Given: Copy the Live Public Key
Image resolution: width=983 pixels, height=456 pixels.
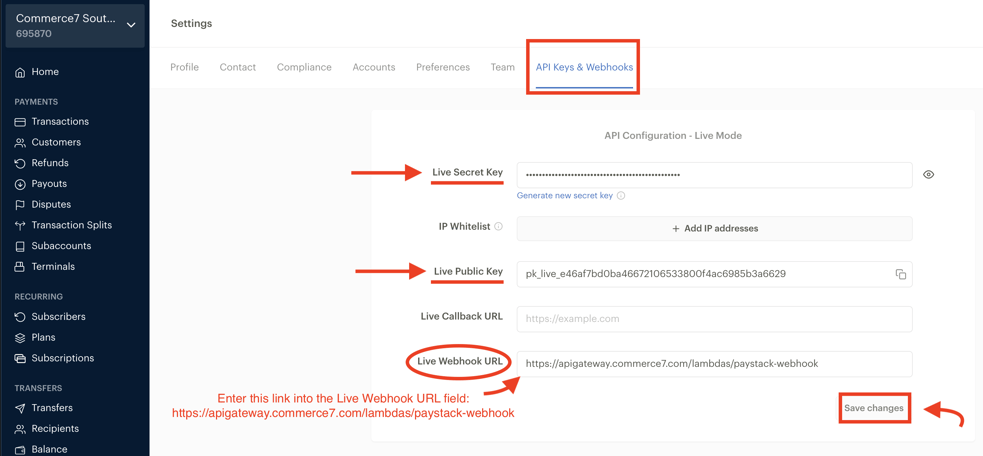Looking at the screenshot, I should click(x=900, y=274).
